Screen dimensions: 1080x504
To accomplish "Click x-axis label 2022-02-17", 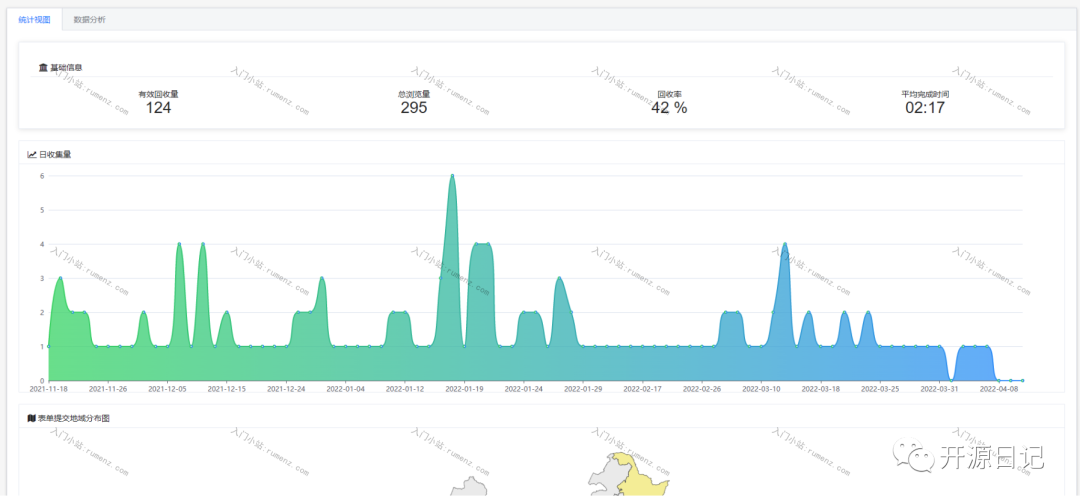I will point(643,389).
